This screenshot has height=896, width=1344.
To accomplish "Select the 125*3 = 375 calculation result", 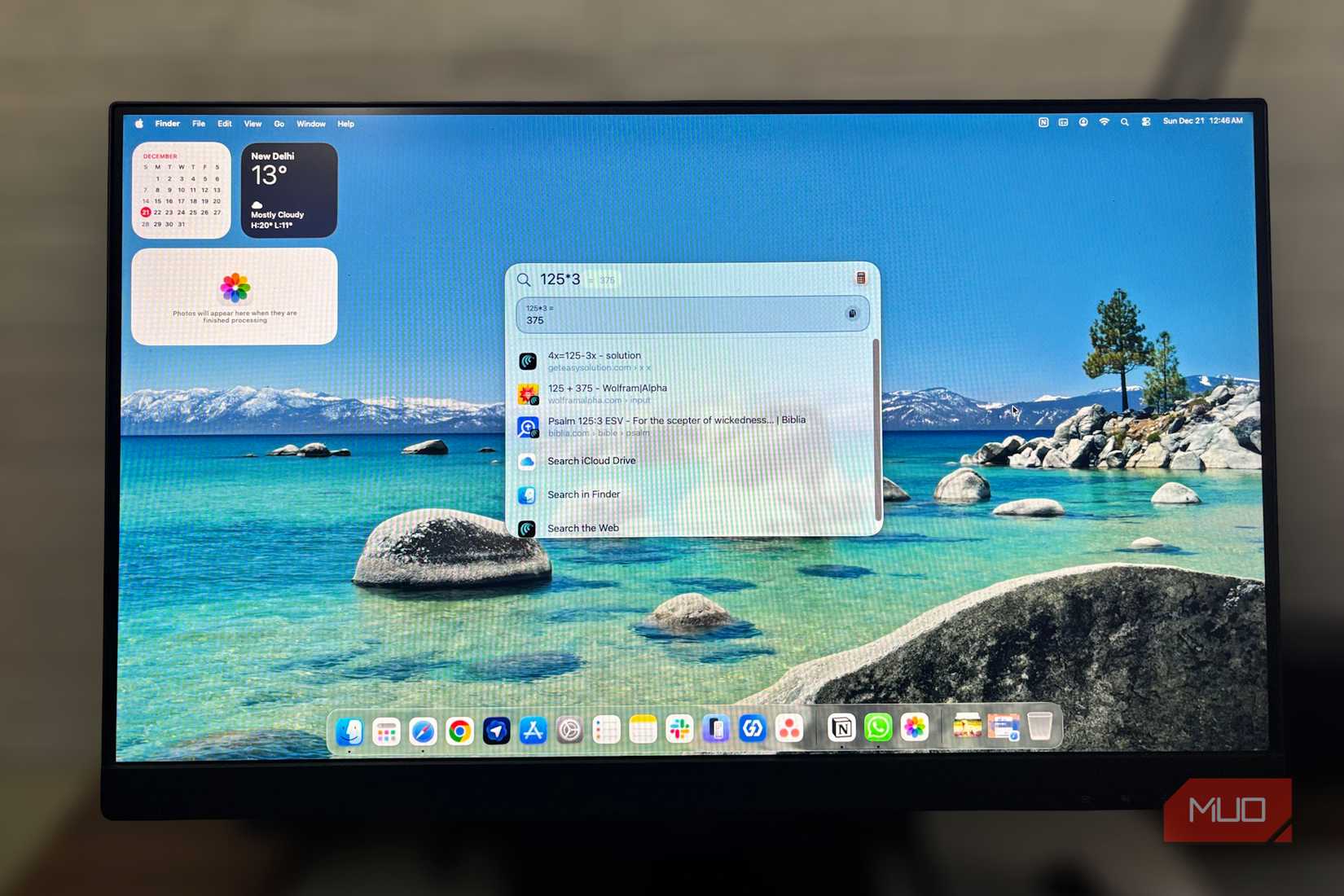I will (x=692, y=314).
